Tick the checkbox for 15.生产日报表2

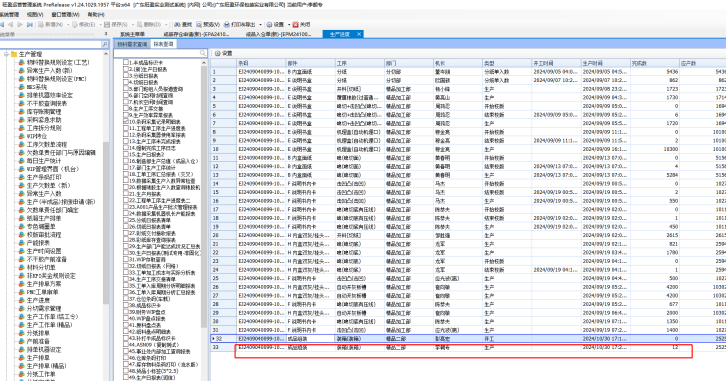(126, 154)
